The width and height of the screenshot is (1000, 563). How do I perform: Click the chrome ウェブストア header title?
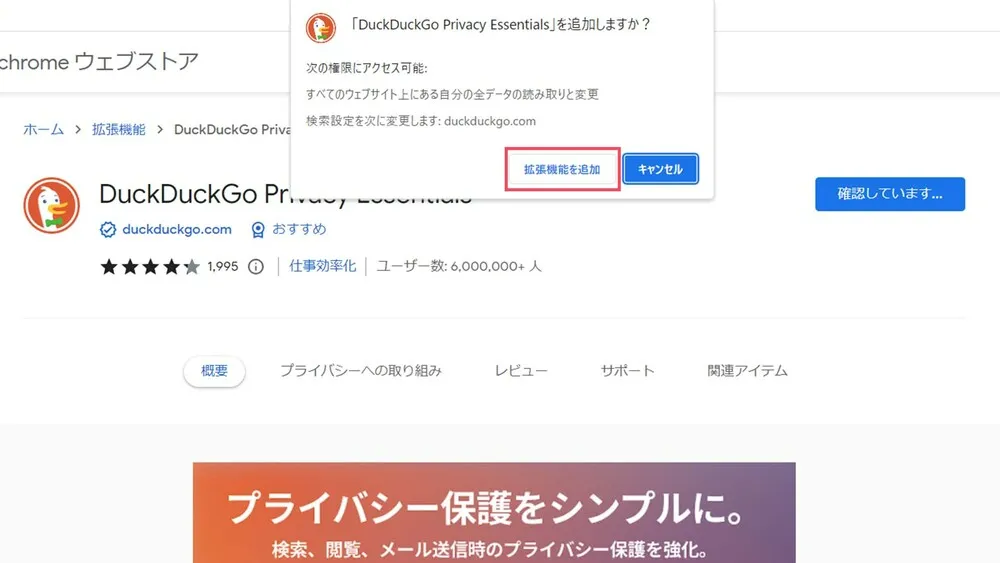[x=99, y=62]
